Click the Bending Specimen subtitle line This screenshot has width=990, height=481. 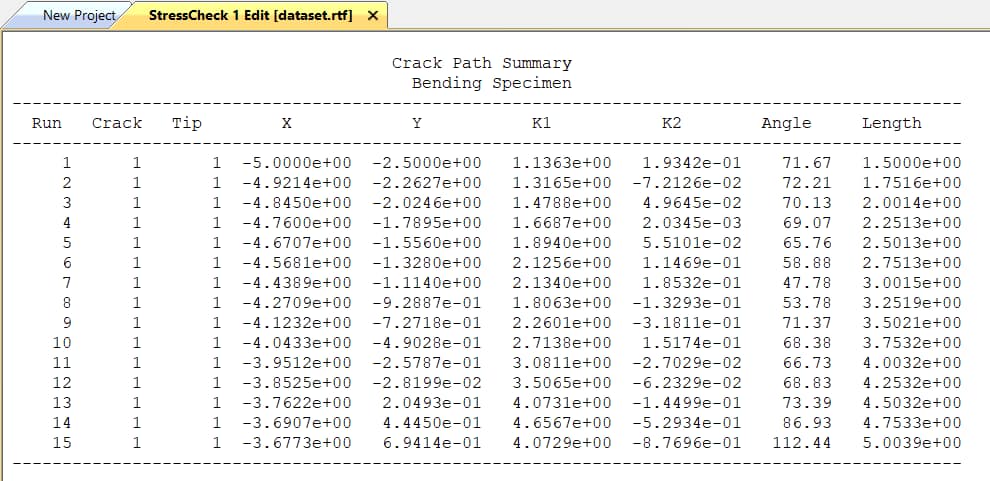pos(491,83)
